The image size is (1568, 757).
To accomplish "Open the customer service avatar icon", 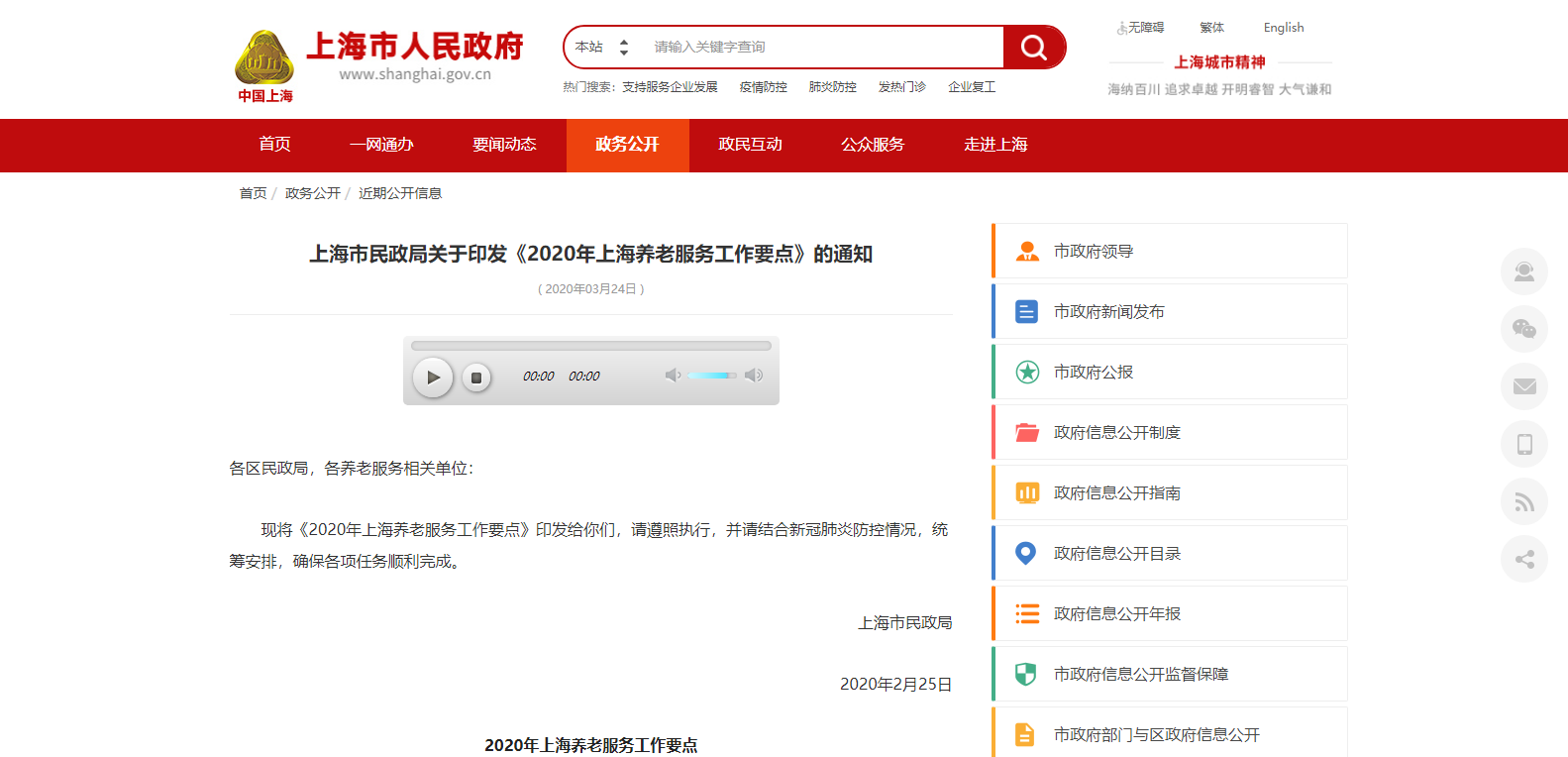I will pos(1523,271).
